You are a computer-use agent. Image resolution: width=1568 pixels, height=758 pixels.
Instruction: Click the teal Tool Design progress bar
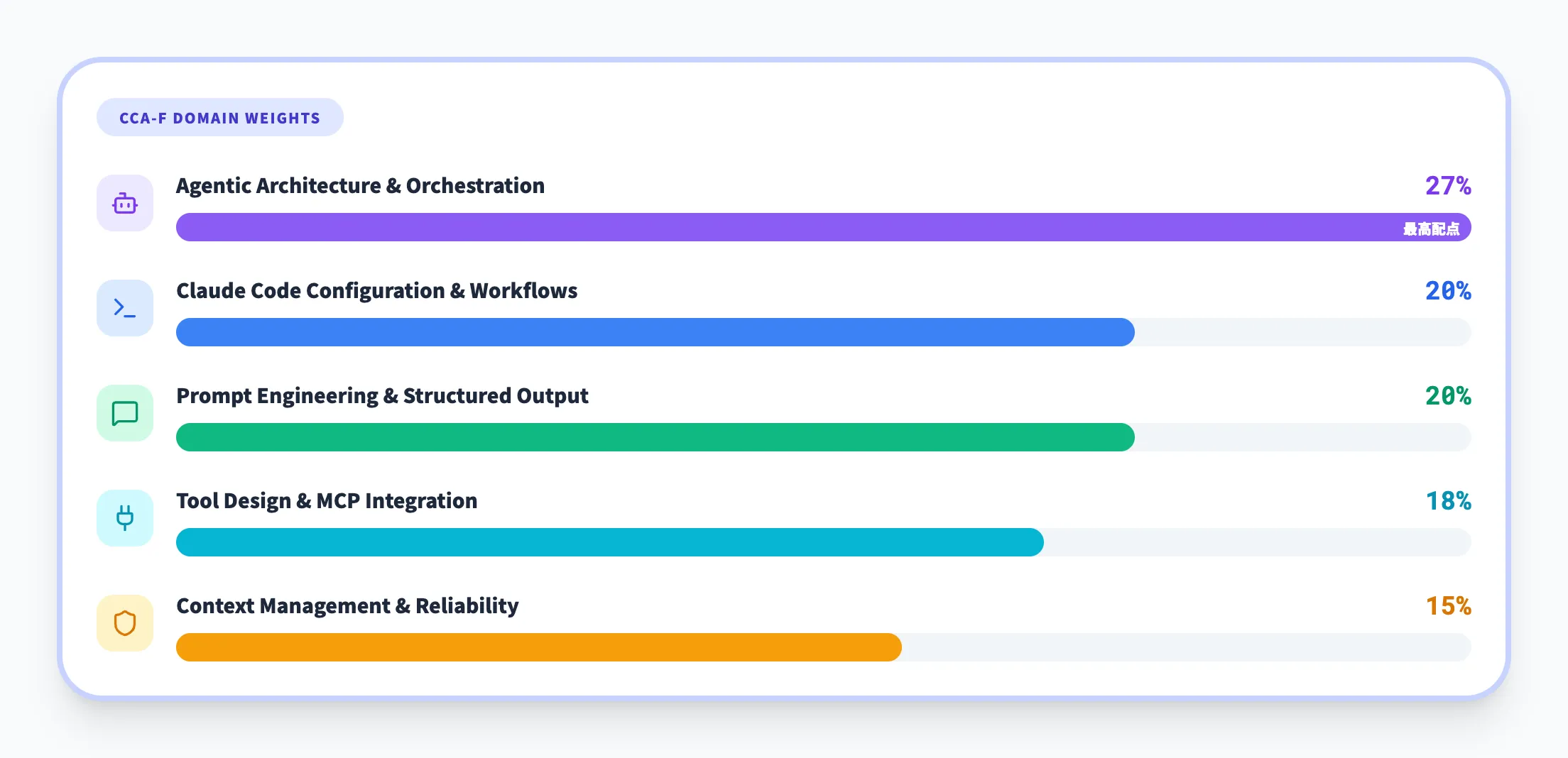click(x=609, y=543)
